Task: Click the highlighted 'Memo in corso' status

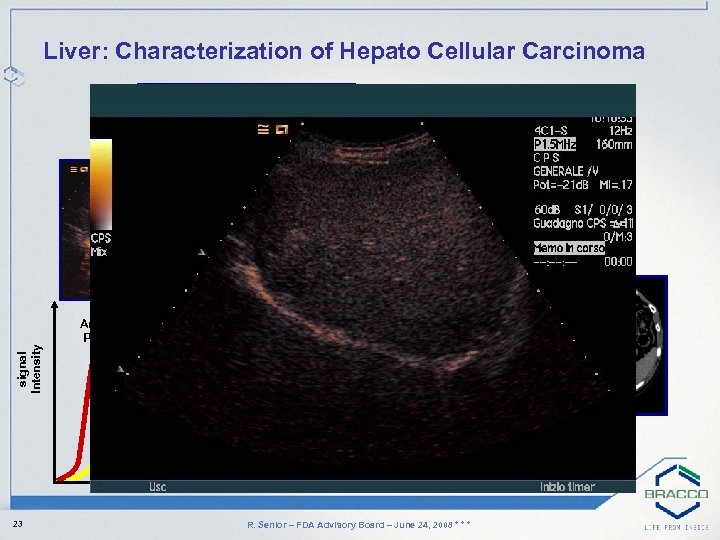Action: [x=569, y=248]
